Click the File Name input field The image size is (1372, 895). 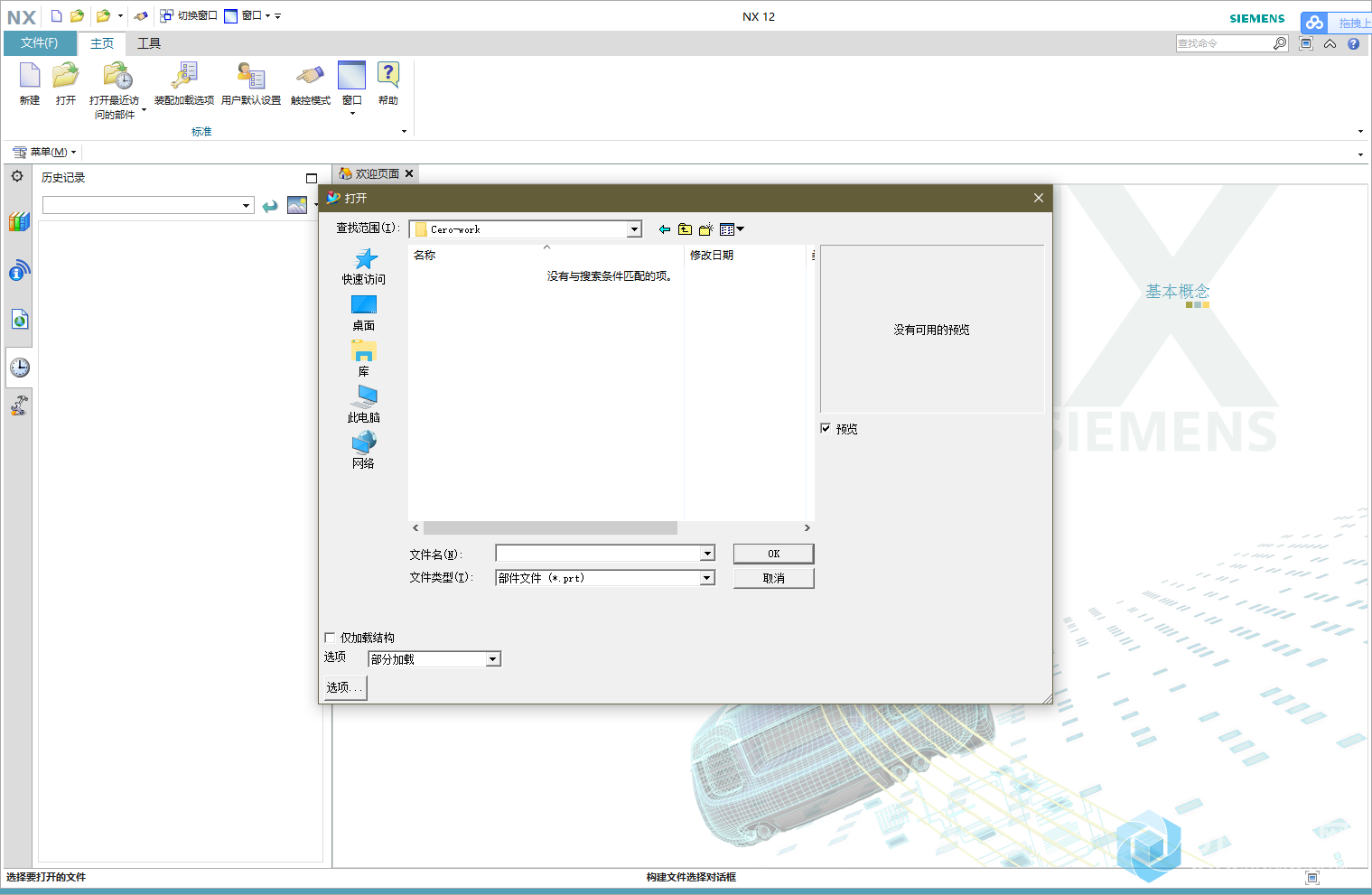tap(599, 554)
